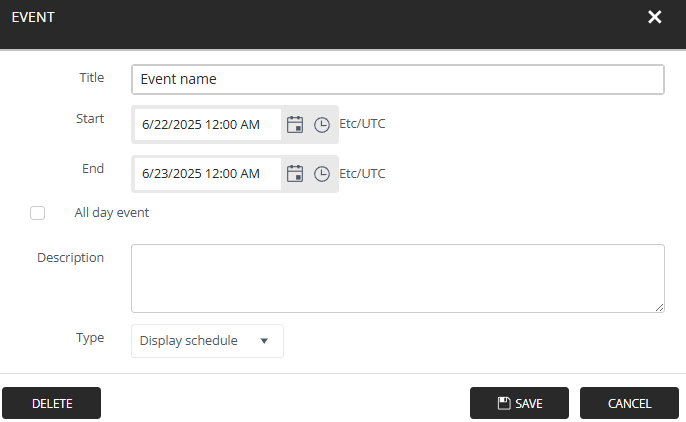Click the Description field label
This screenshot has width=686, height=422.
[70, 258]
